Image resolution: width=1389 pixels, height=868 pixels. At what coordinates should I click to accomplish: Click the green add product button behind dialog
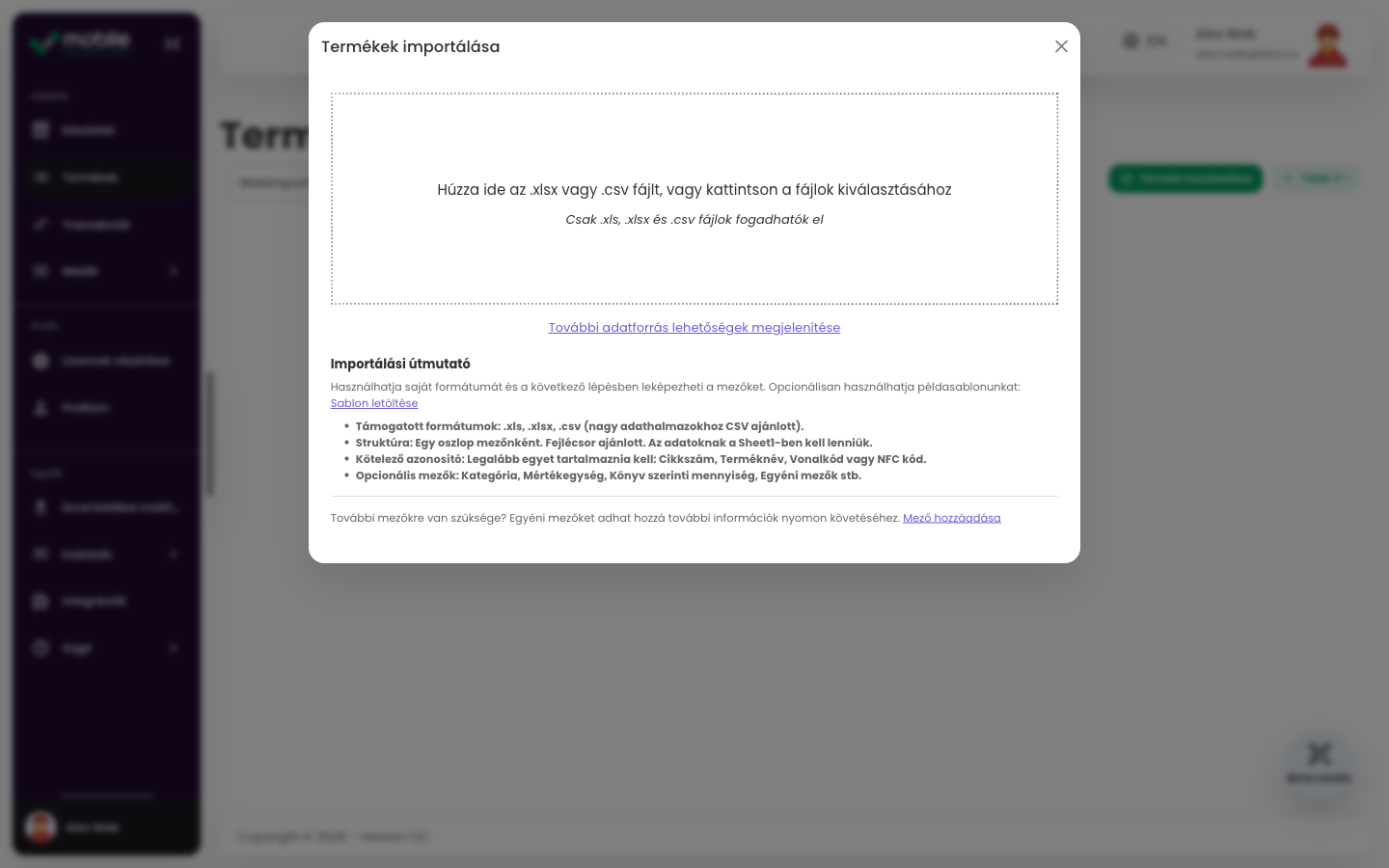pyautogui.click(x=1185, y=178)
